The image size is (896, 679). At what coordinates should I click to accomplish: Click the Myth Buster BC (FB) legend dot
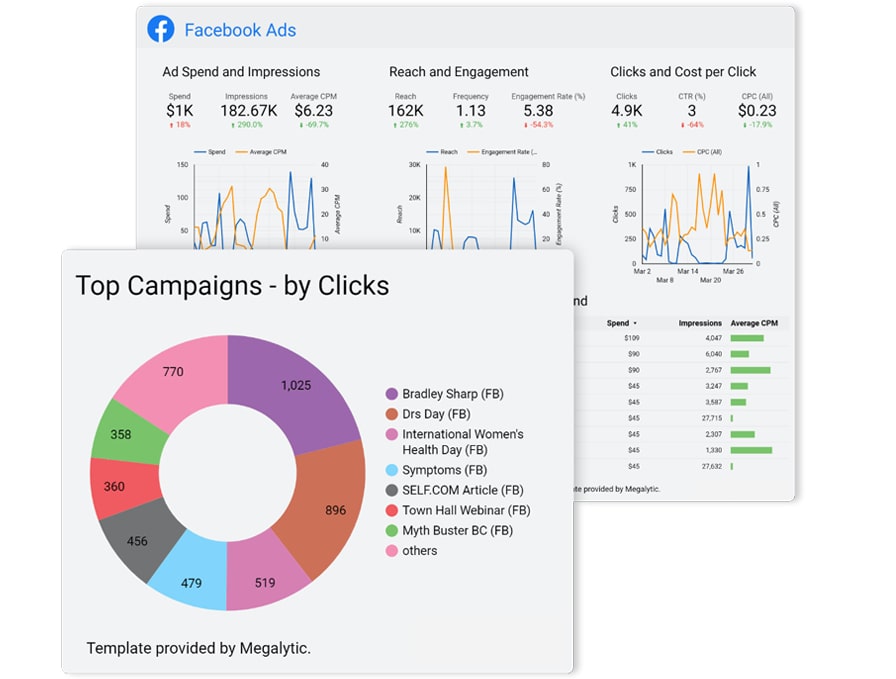391,530
